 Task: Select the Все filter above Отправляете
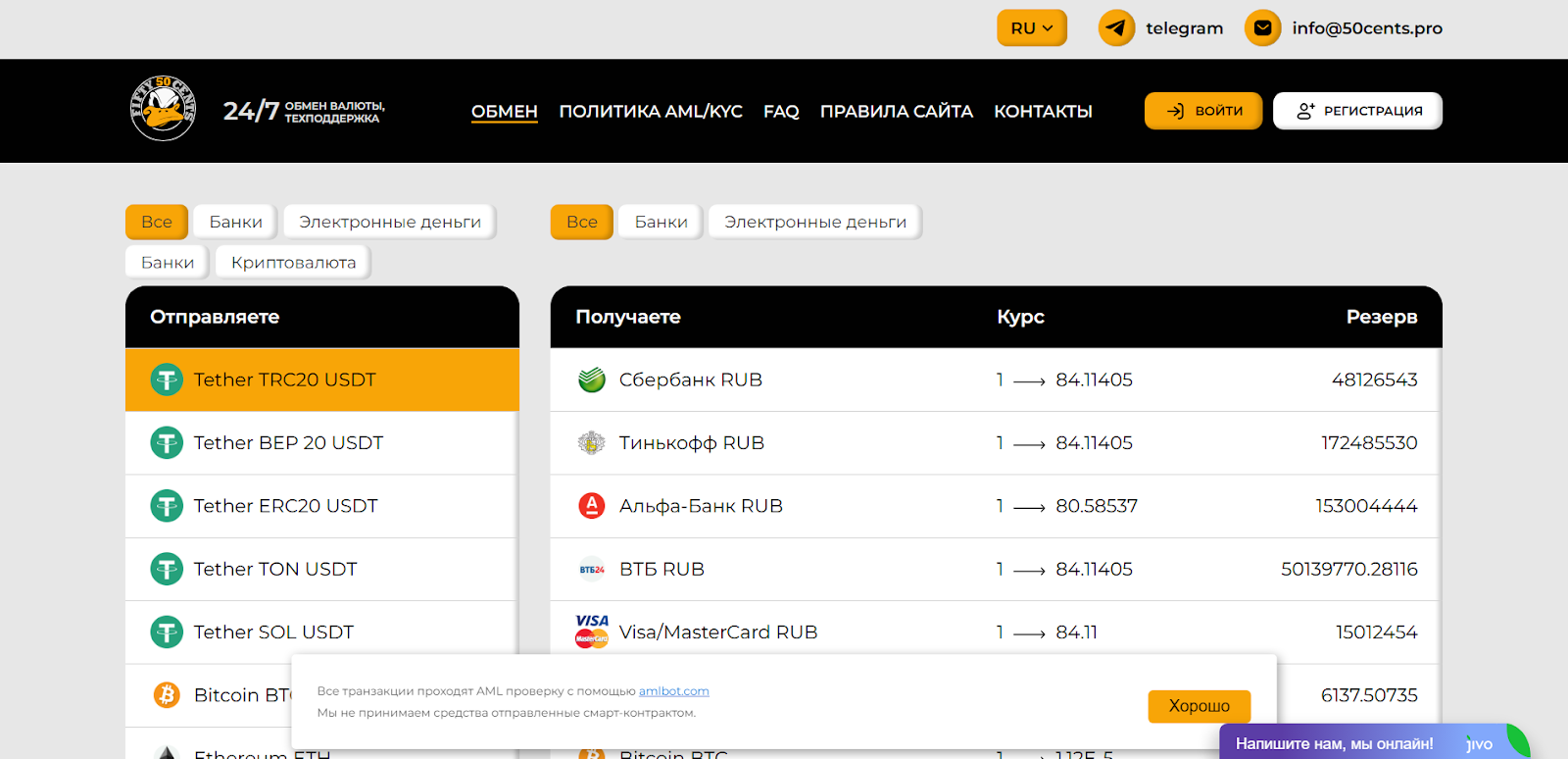[x=157, y=222]
